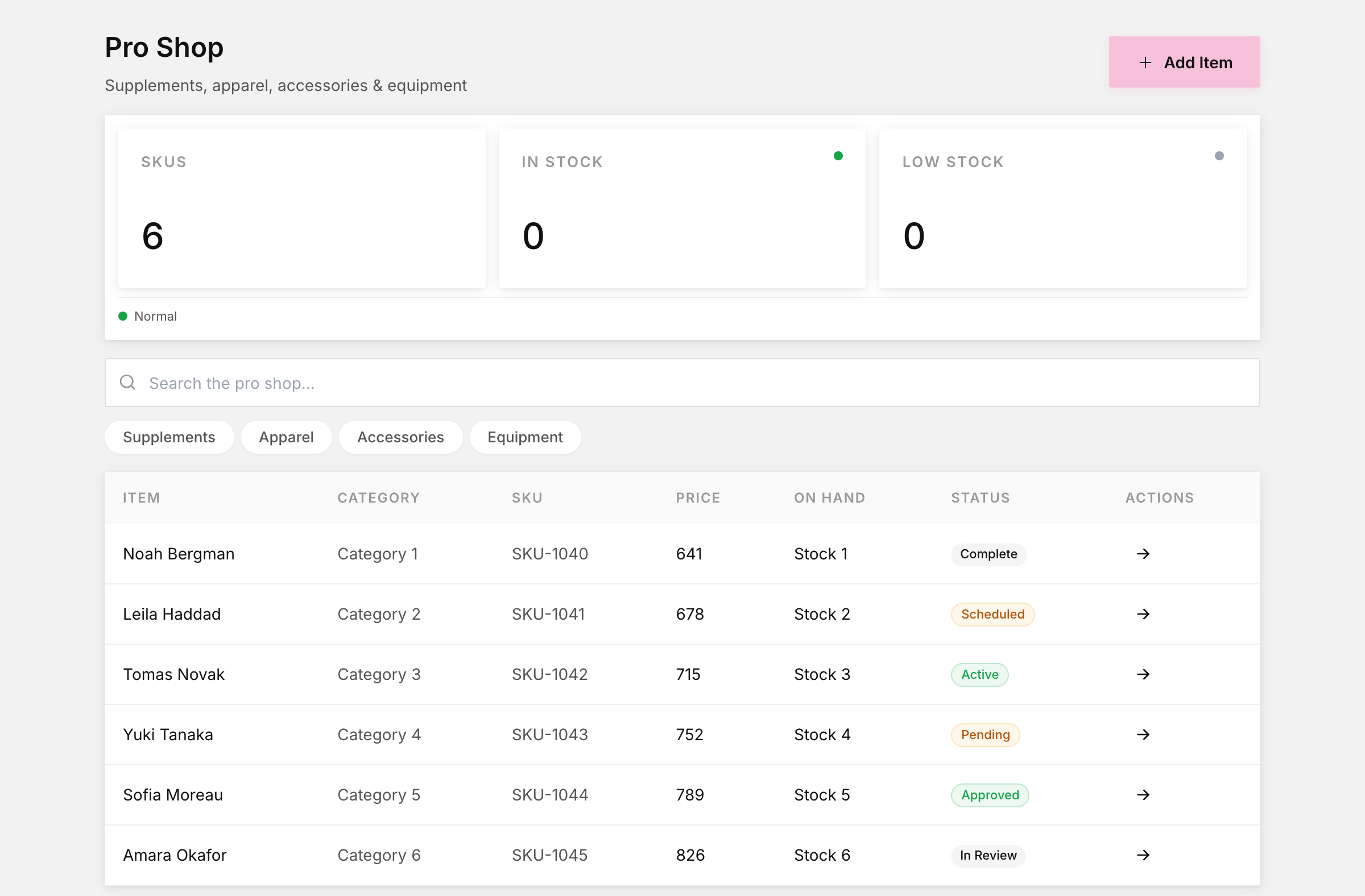The height and width of the screenshot is (896, 1365).
Task: Open arrow action for Leila Haddad row
Action: click(1143, 614)
